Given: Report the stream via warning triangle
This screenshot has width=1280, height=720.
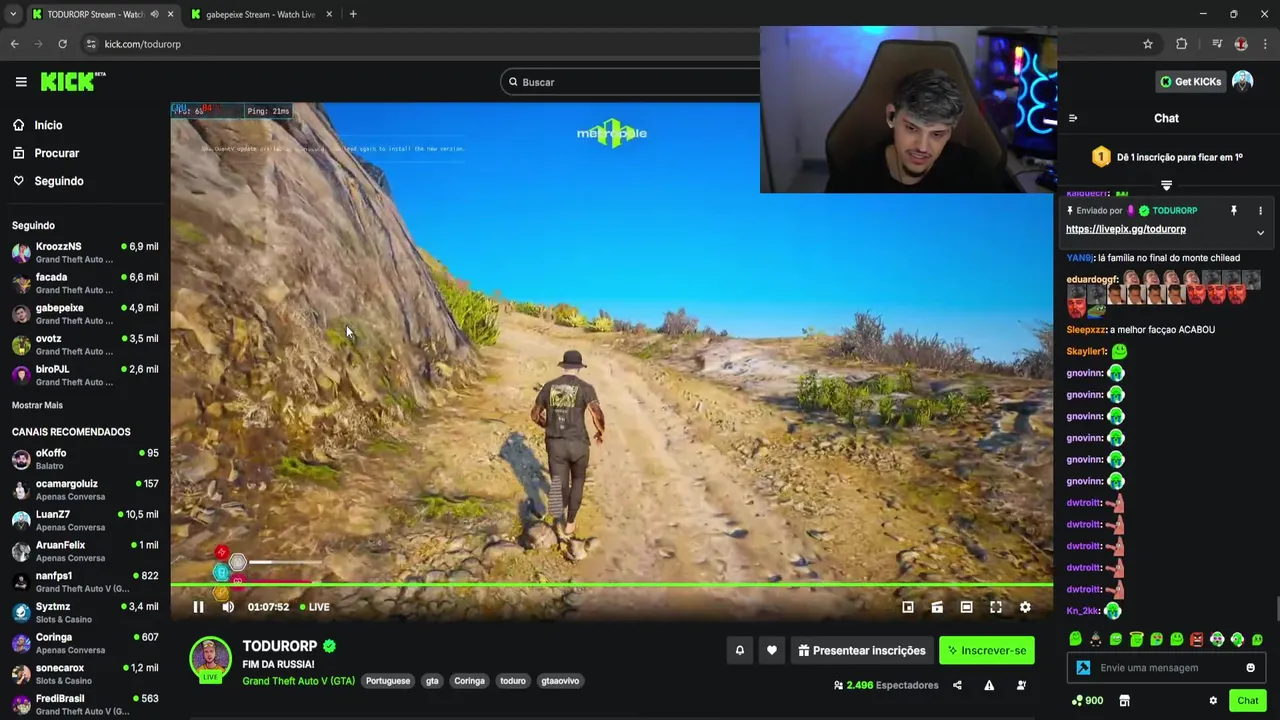Looking at the screenshot, I should click(989, 685).
